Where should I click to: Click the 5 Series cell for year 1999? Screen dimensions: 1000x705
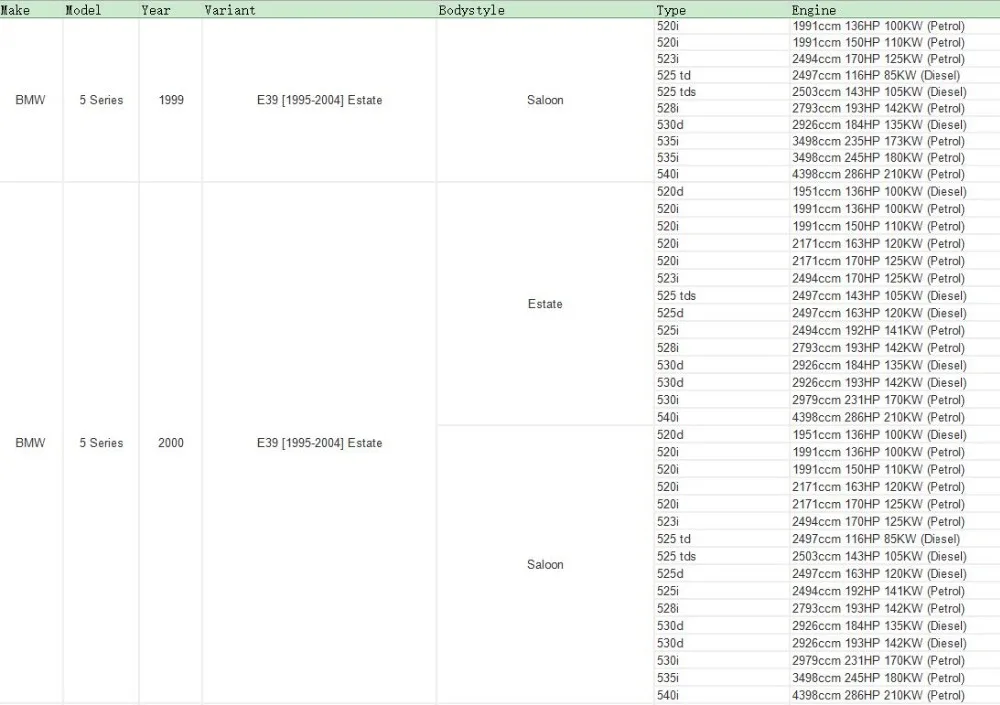tap(101, 100)
